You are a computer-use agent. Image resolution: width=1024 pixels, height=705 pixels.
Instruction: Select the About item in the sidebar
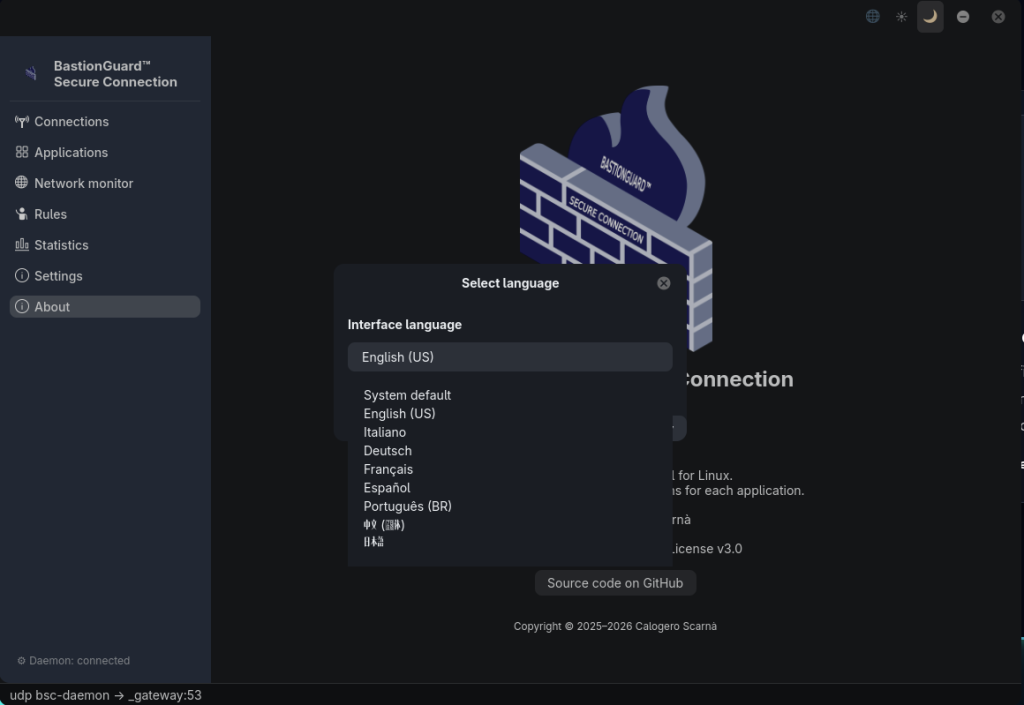(104, 307)
